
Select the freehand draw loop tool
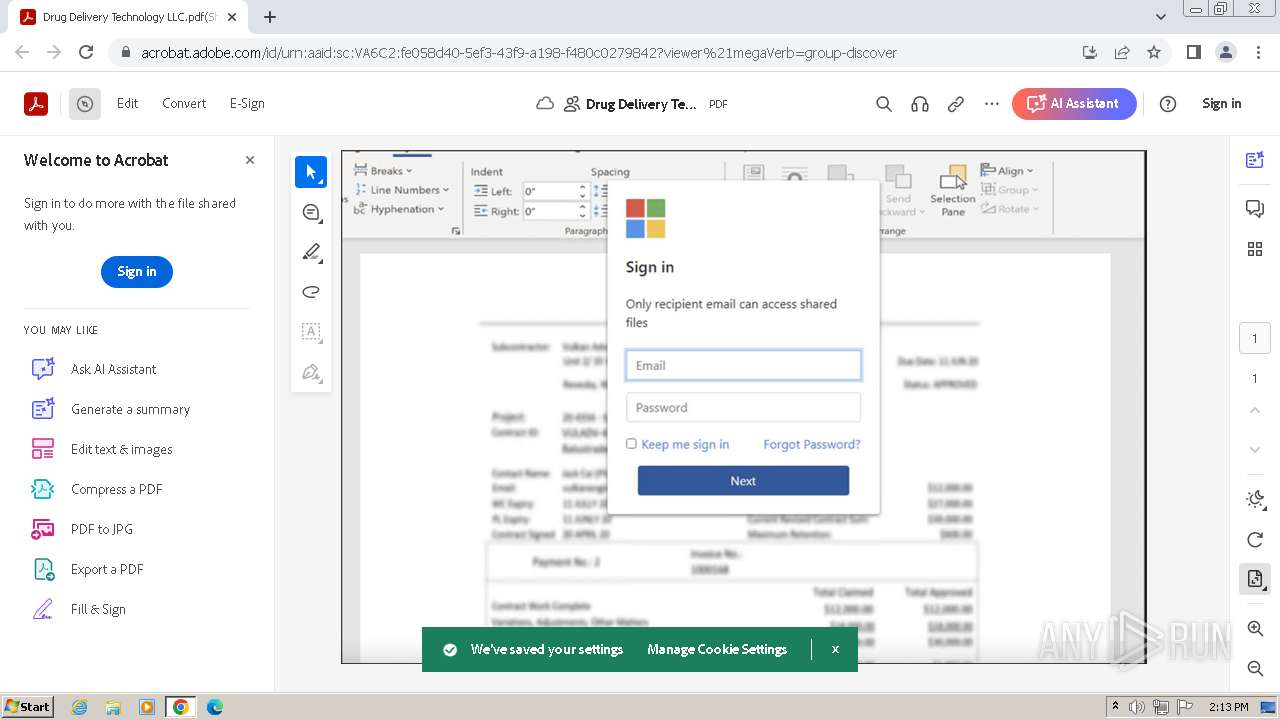click(311, 292)
